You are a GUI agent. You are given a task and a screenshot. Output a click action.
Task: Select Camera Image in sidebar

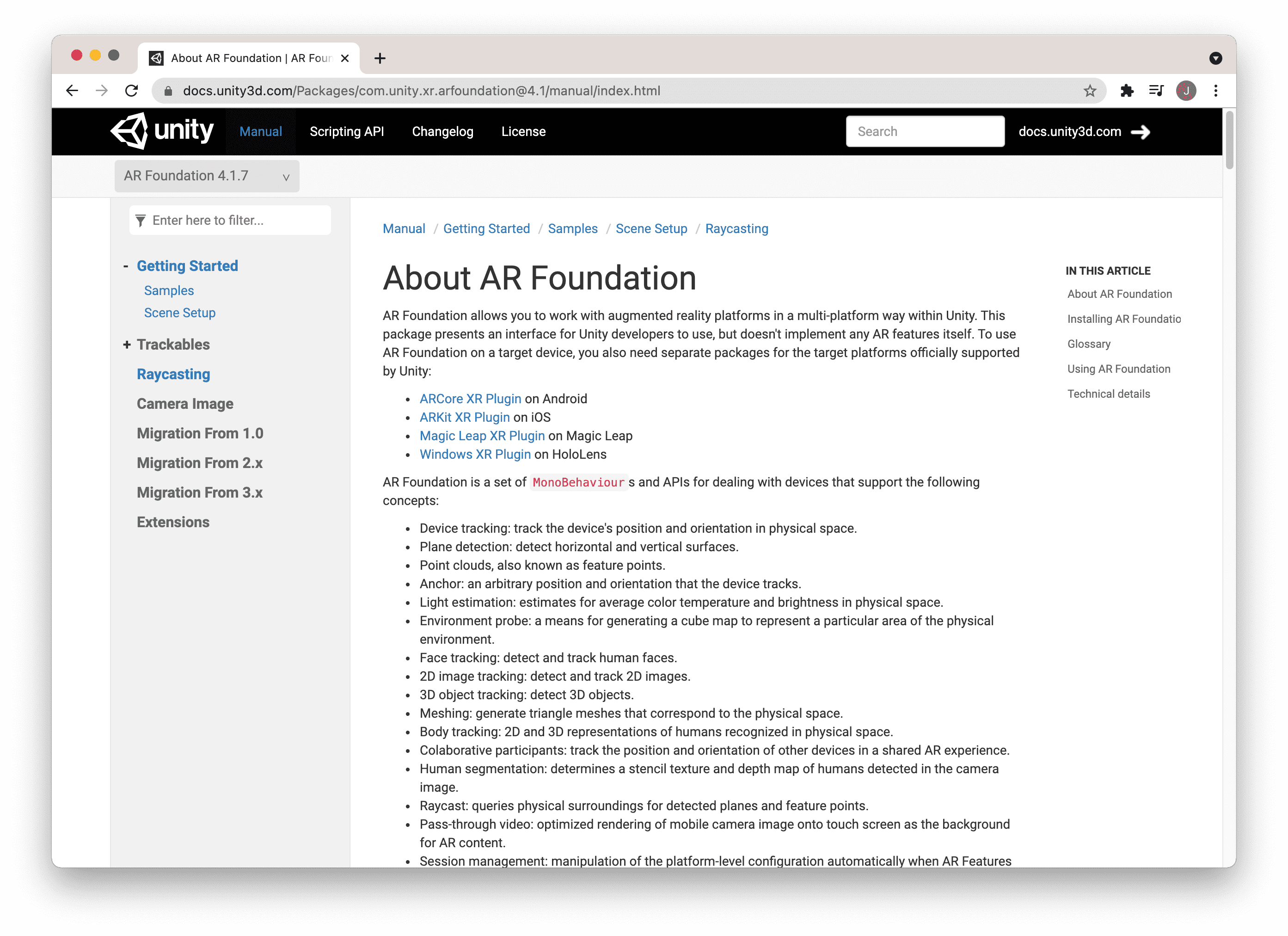click(184, 404)
